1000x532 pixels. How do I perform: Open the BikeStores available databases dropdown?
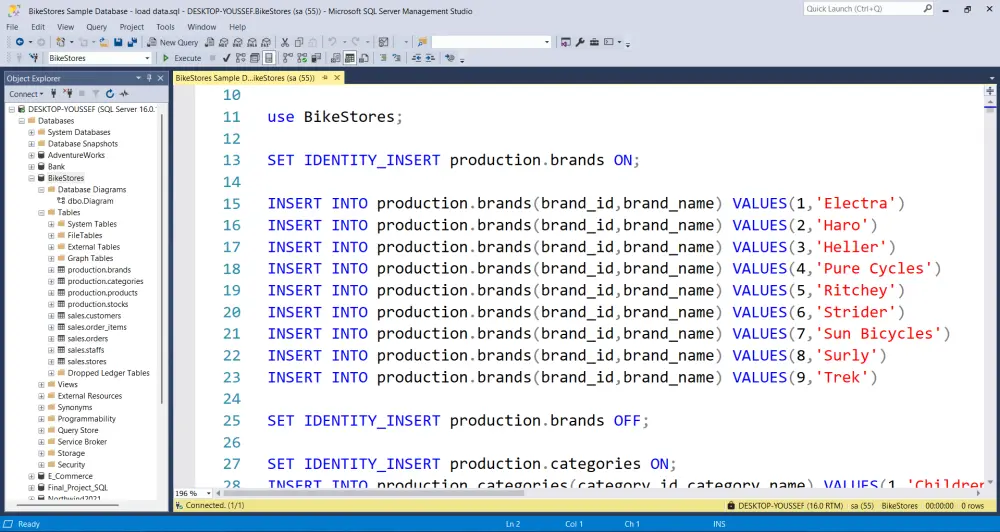coord(147,58)
